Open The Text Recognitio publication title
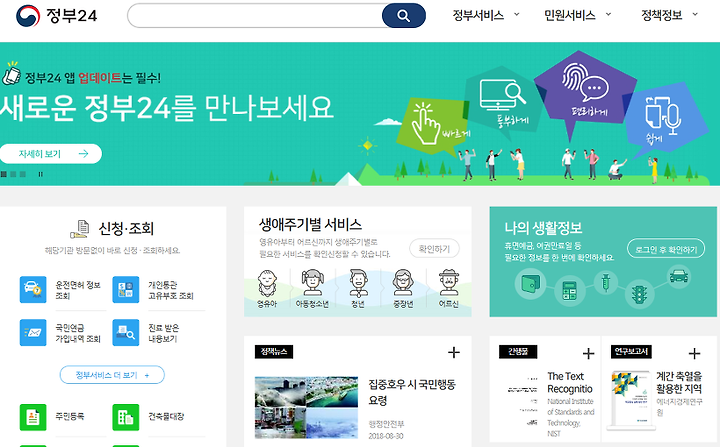720x447 pixels. pyautogui.click(x=570, y=383)
